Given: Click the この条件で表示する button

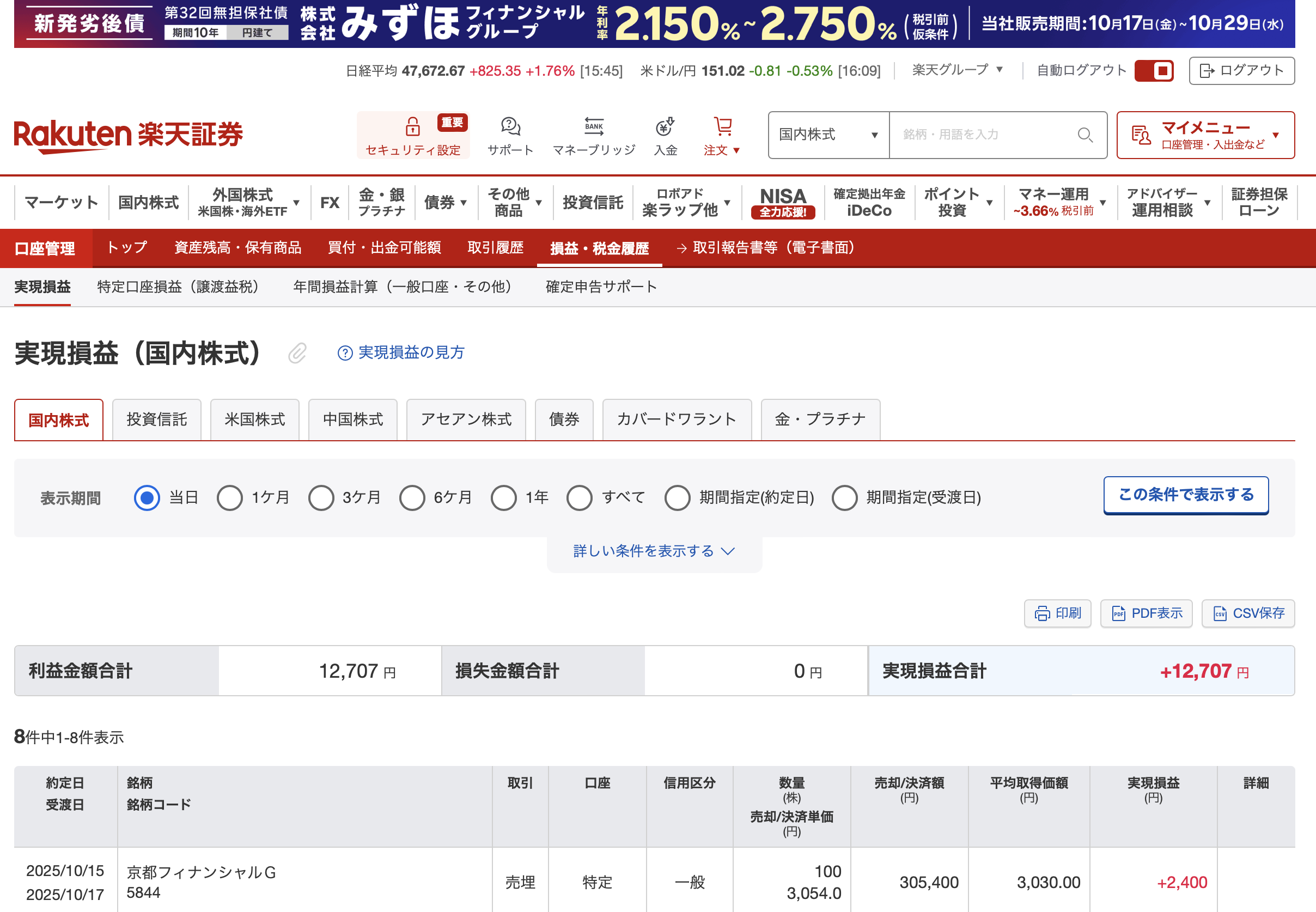Looking at the screenshot, I should pyautogui.click(x=1185, y=495).
